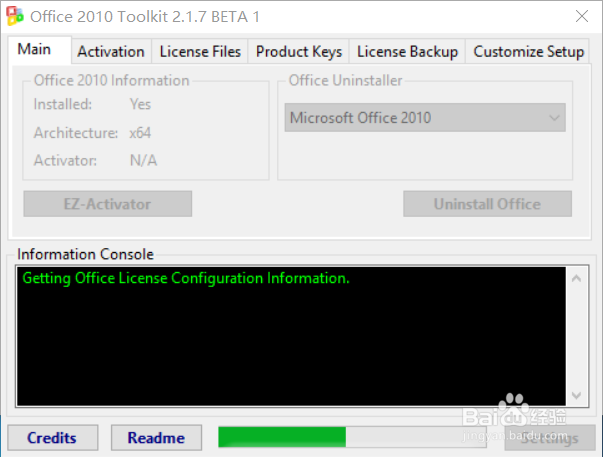
Task: Open the License Backup tab
Action: [407, 52]
